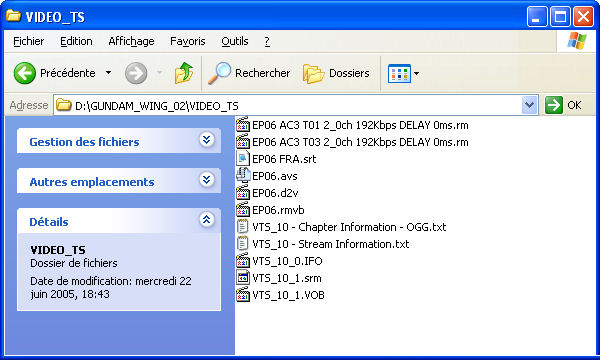600x360 pixels.
Task: Select Chapter Information OGG.txt file icon
Action: [x=243, y=226]
